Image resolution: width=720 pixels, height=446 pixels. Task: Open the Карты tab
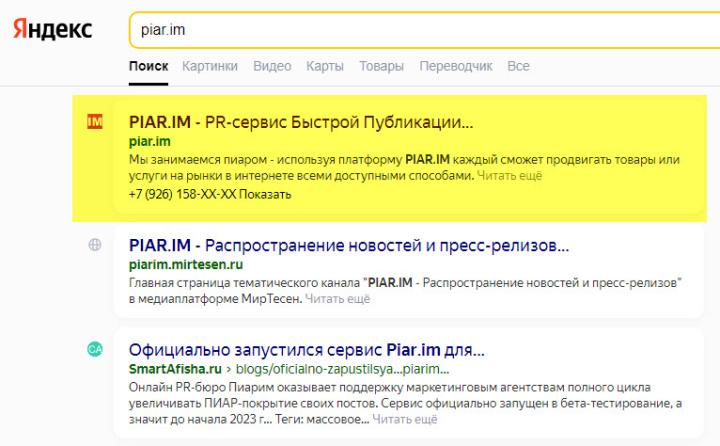[x=325, y=66]
